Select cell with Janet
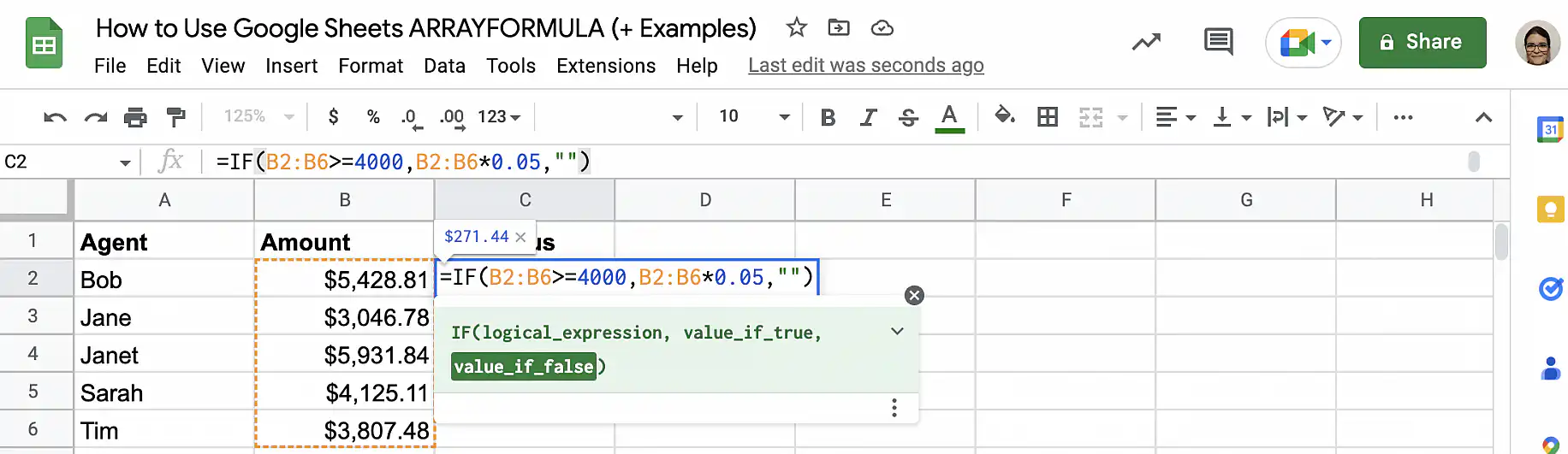Screen dimensions: 1568x454 [x=164, y=354]
